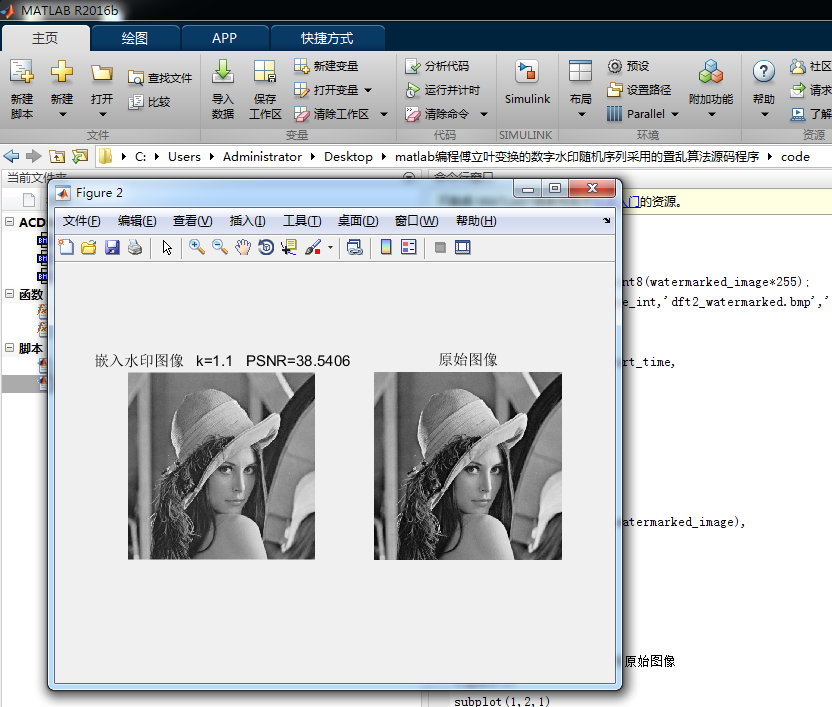Viewport: 832px width, 707px height.
Task: Click Print icon in Figure 2 toolbar
Action: coord(135,247)
